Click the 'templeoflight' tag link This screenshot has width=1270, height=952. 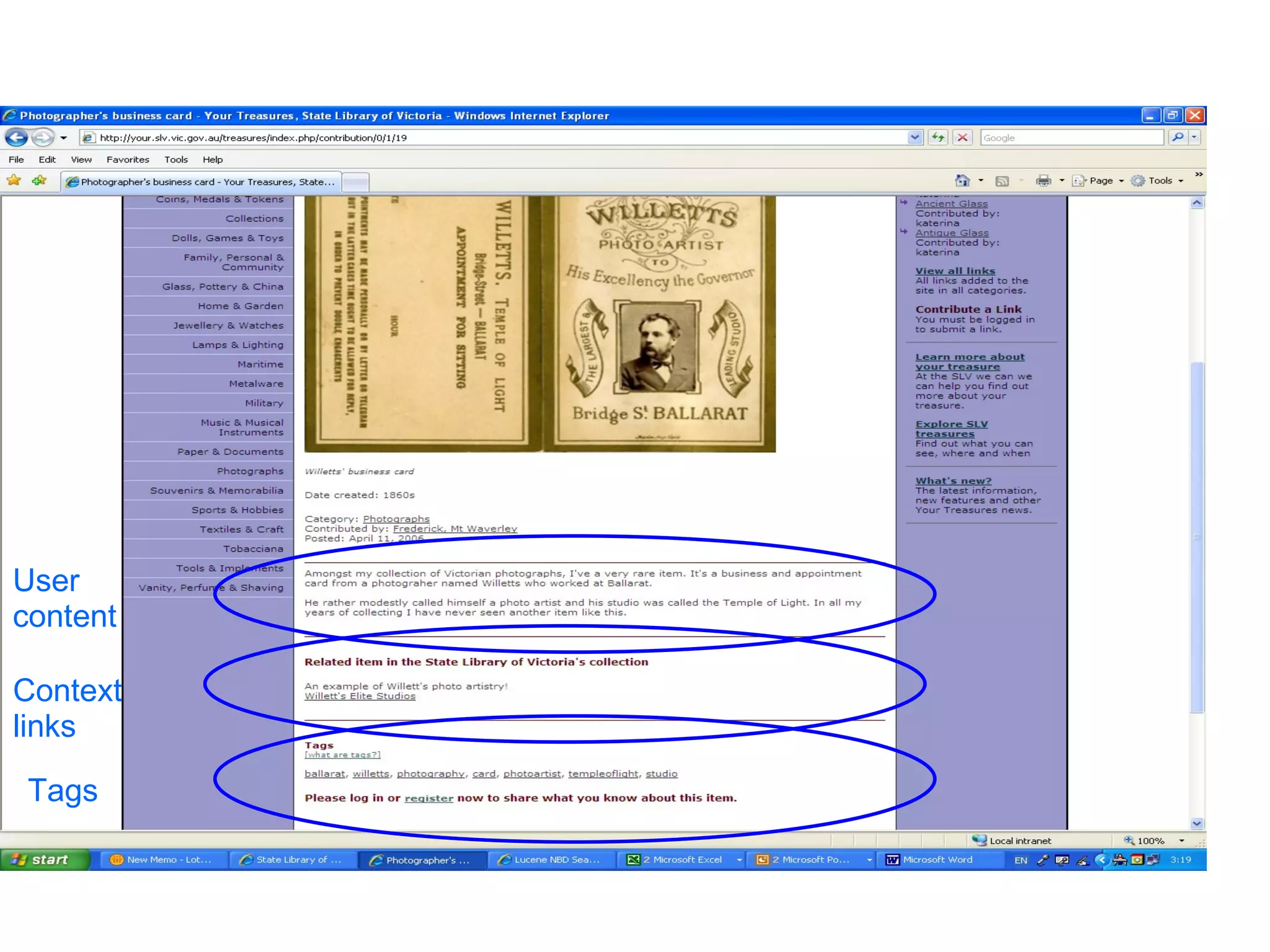coord(603,773)
